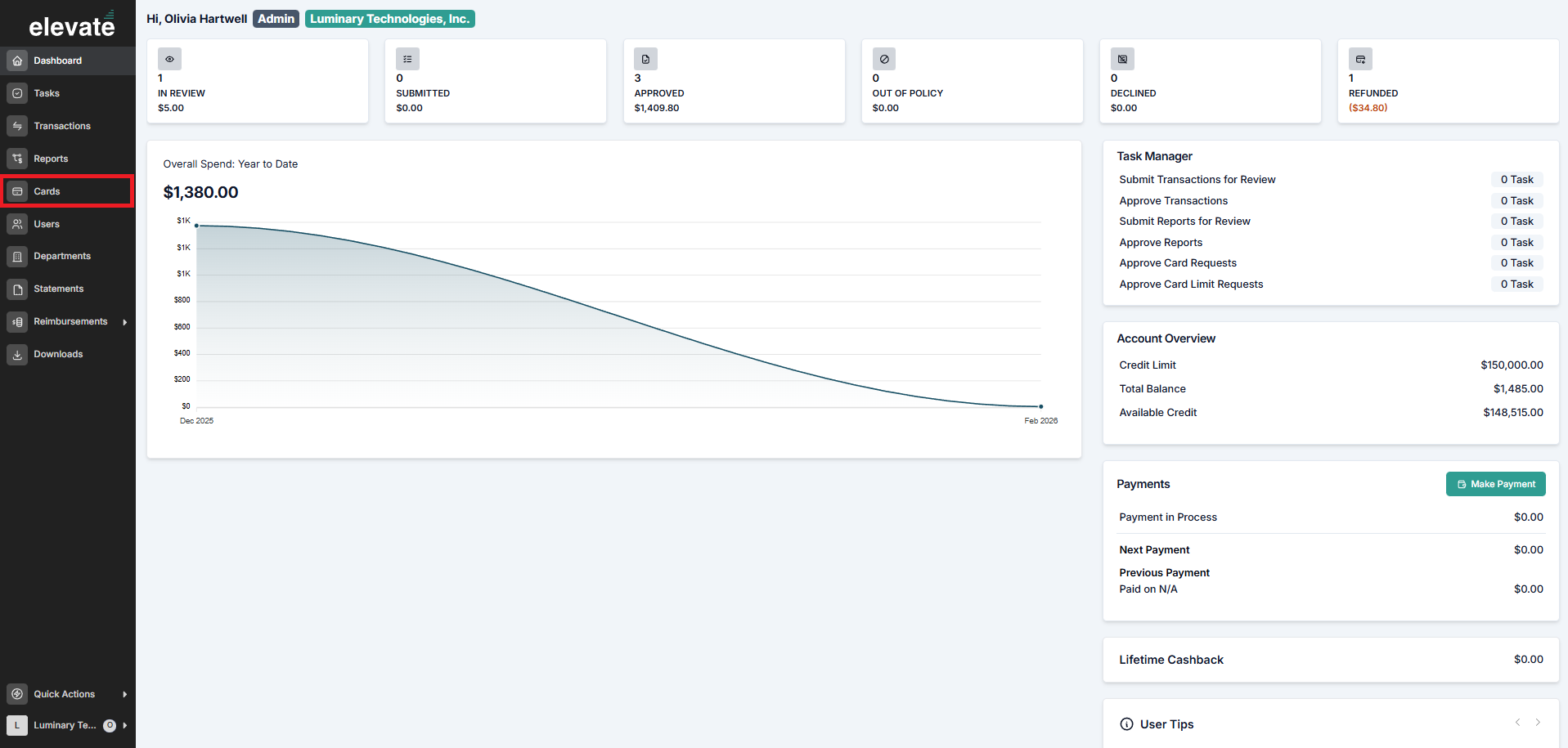
Task: Click the Feb 2026 chart data point
Action: click(1040, 406)
